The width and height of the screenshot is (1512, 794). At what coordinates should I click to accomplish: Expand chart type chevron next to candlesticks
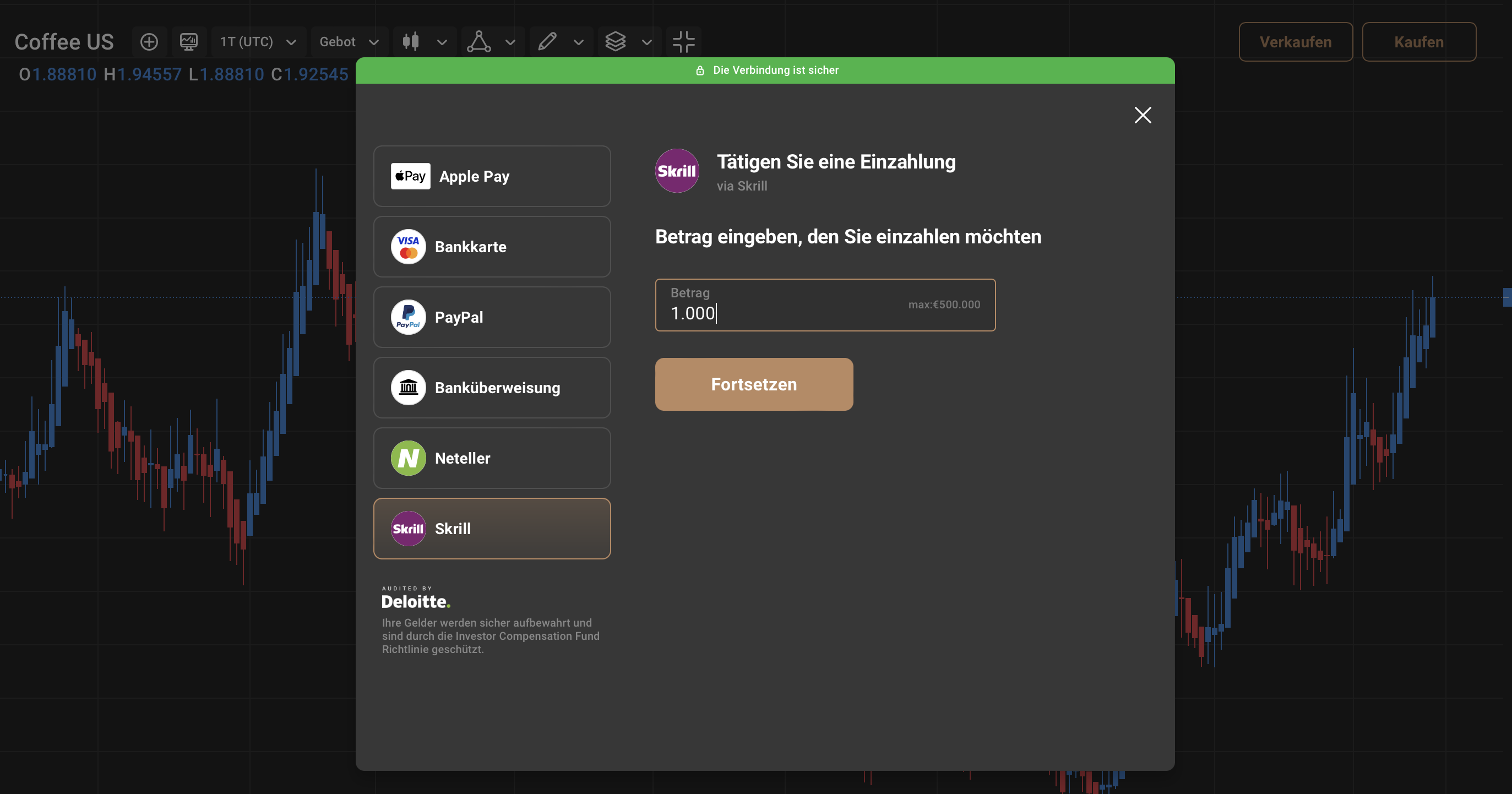point(442,42)
